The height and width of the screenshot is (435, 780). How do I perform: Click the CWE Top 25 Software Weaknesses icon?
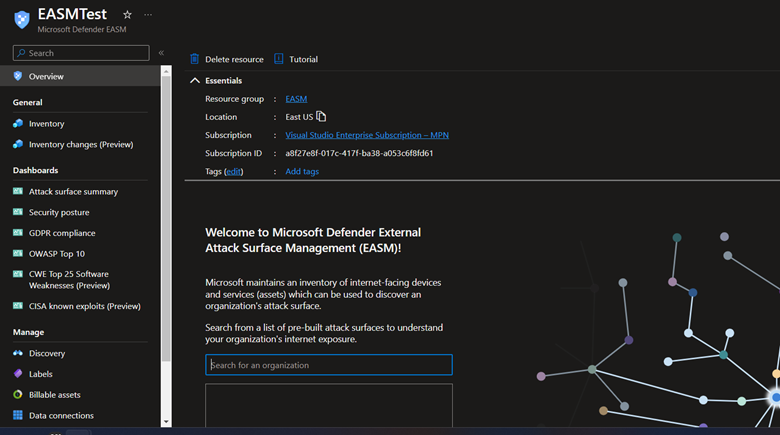click(x=18, y=274)
